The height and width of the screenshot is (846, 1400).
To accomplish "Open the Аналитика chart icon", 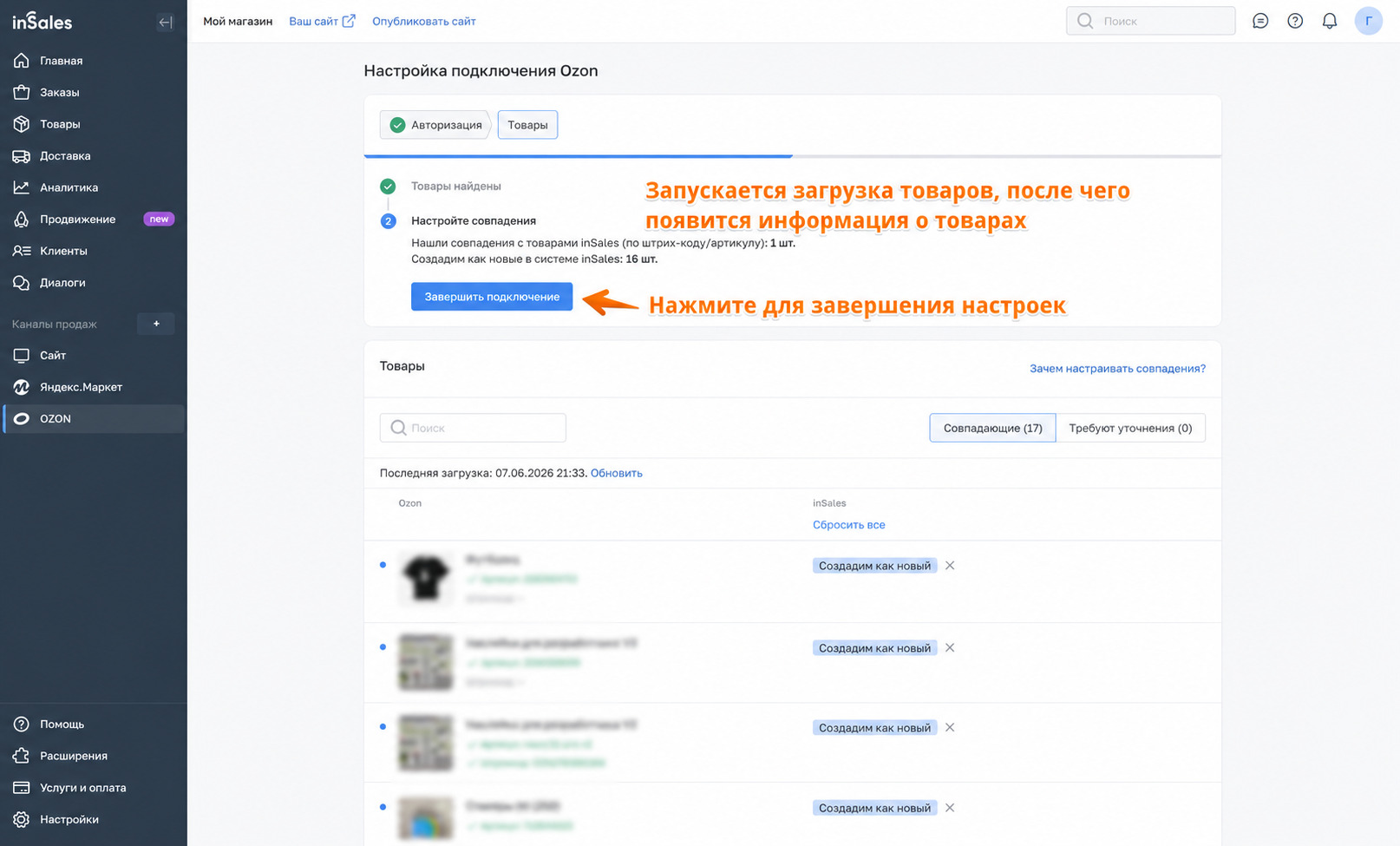I will point(22,187).
